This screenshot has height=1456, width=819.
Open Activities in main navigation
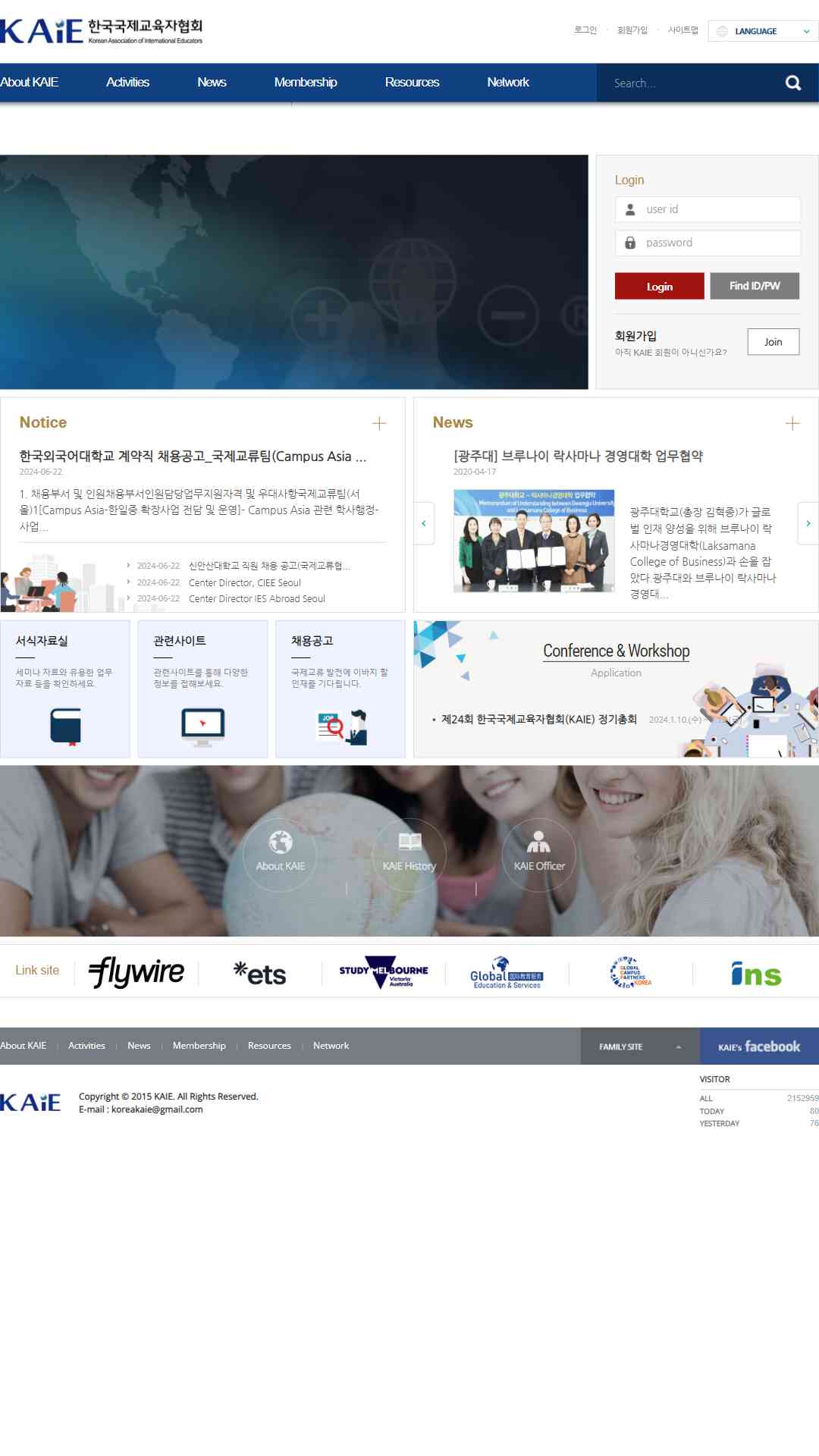click(127, 83)
